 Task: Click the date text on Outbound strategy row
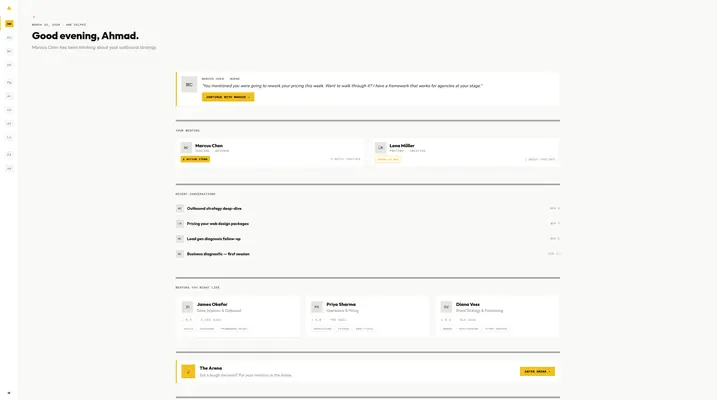[554, 208]
